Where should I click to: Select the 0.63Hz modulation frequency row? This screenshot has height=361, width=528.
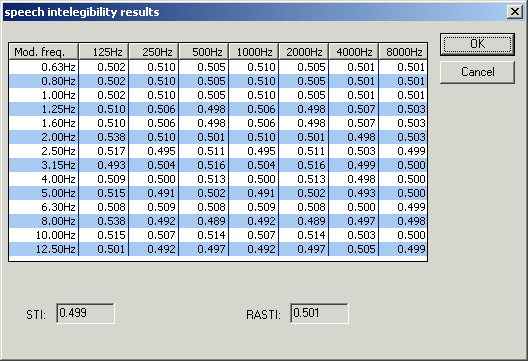[218, 67]
